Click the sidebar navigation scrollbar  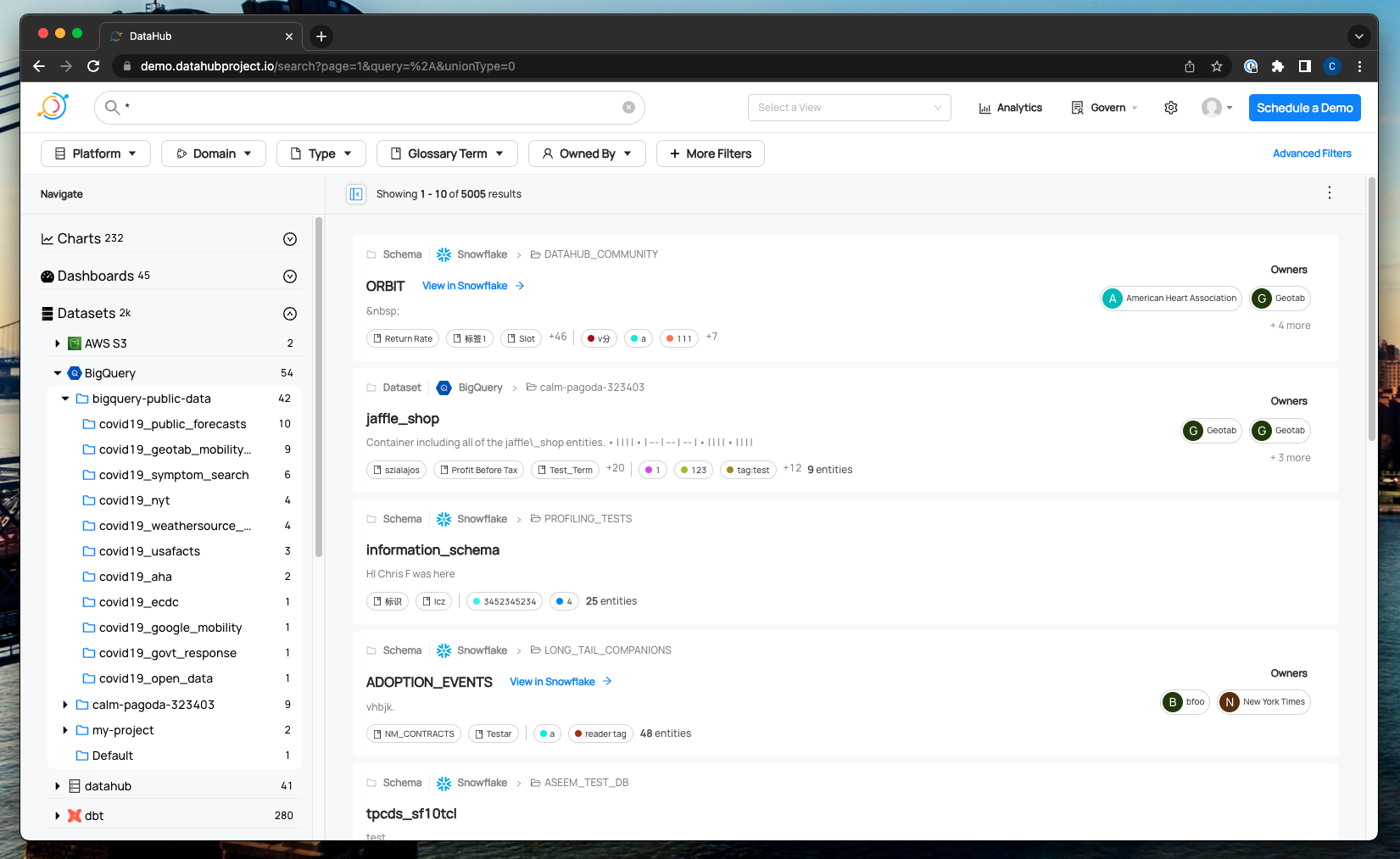coord(319,388)
